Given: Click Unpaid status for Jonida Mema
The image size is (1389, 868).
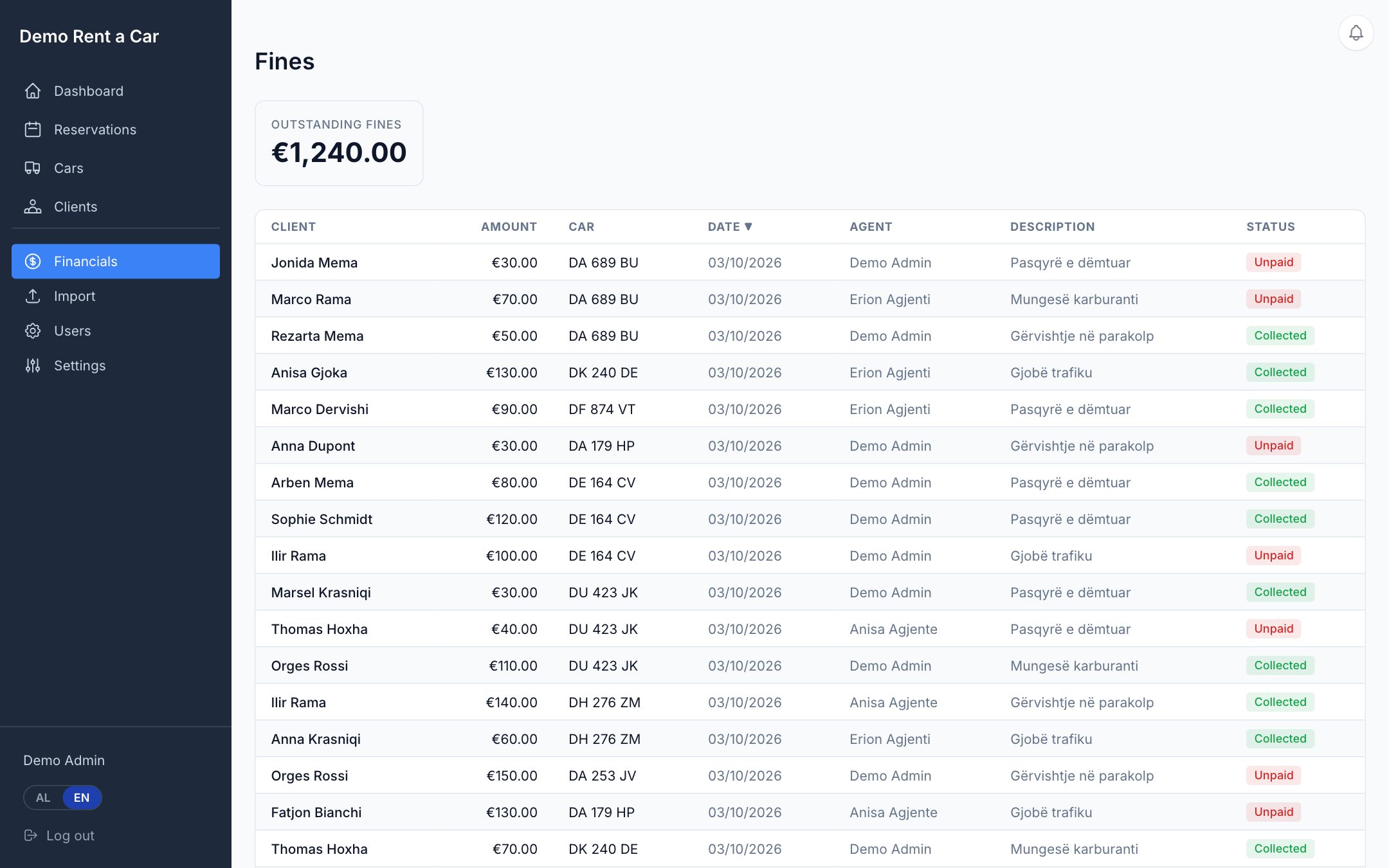Looking at the screenshot, I should pos(1273,262).
